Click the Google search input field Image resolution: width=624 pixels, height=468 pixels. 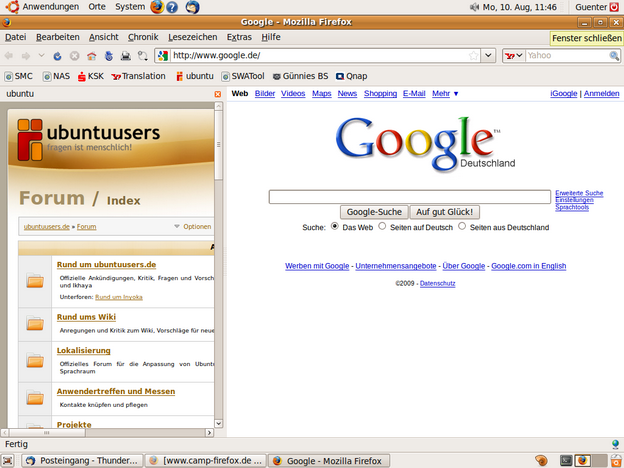(409, 197)
